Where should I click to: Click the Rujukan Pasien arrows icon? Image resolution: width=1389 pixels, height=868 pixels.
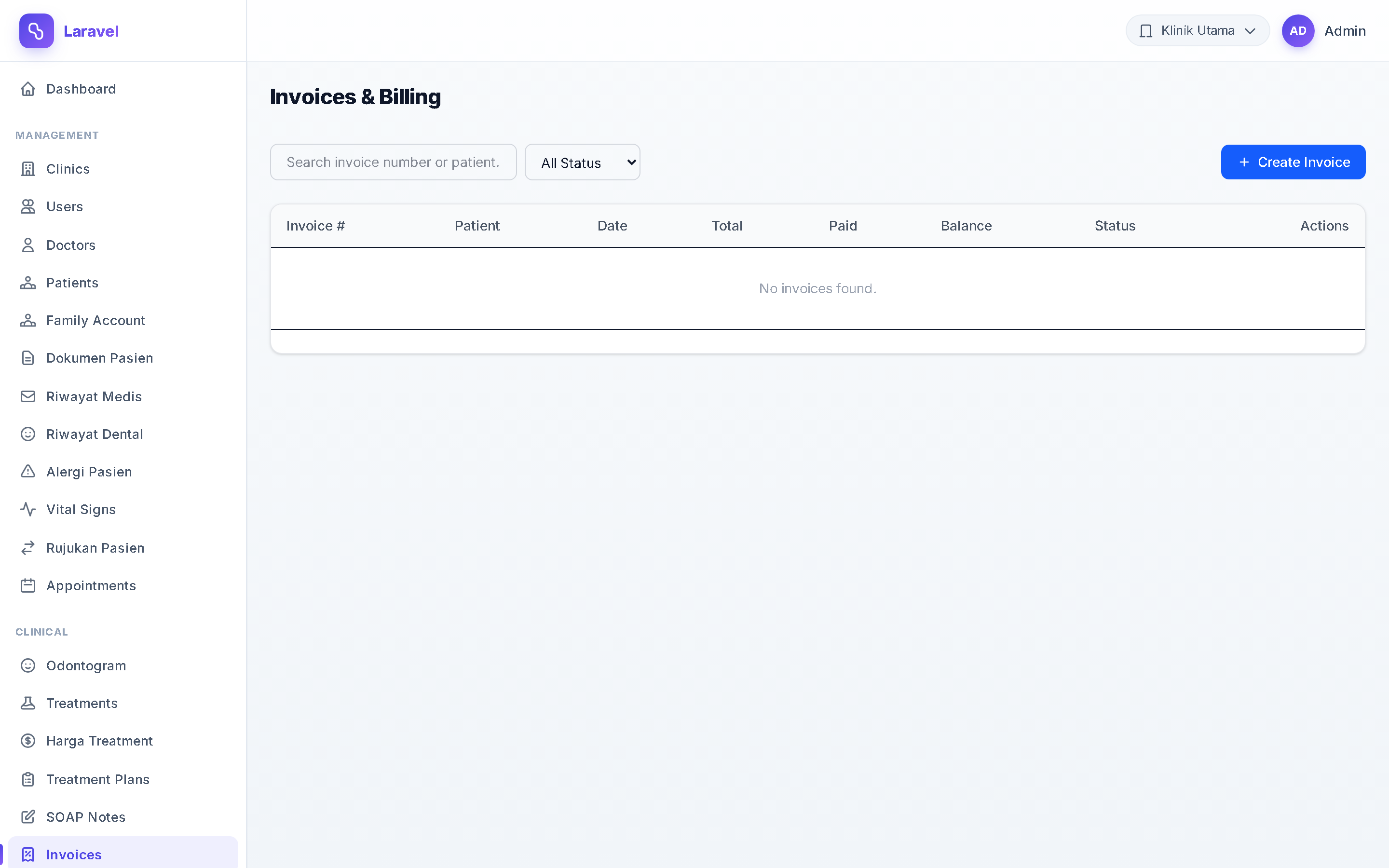pyautogui.click(x=27, y=548)
